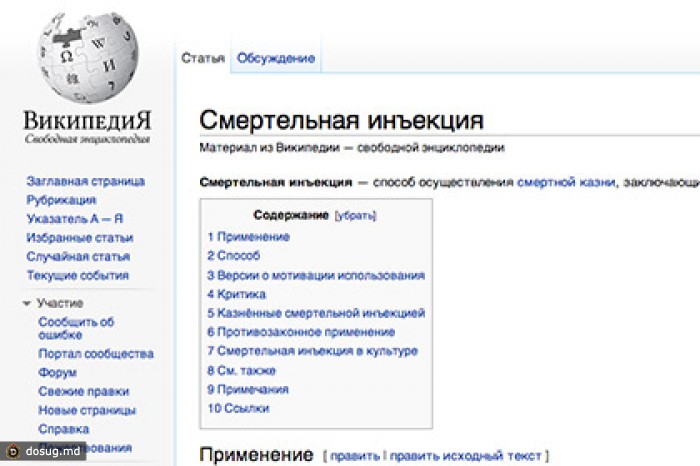Jump to Казнённые смертельной инъекцией section
The height and width of the screenshot is (466, 700).
(316, 313)
